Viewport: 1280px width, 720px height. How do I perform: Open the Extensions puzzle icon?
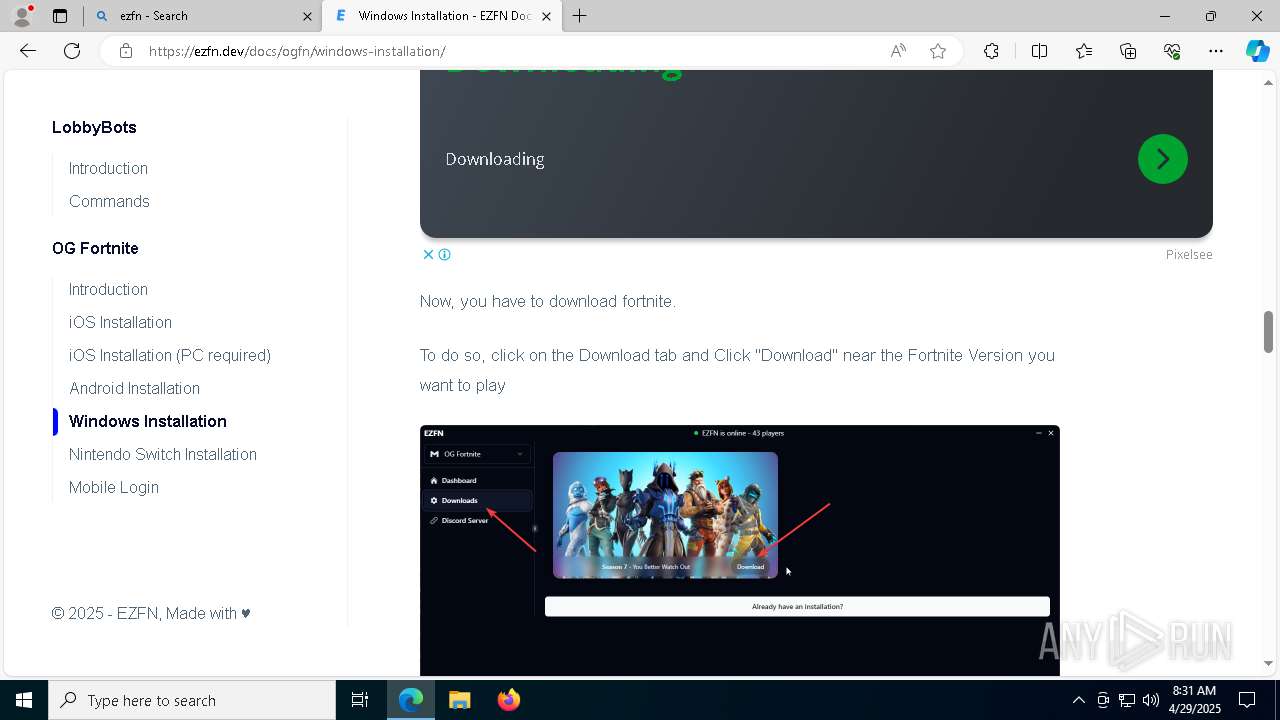pos(991,51)
